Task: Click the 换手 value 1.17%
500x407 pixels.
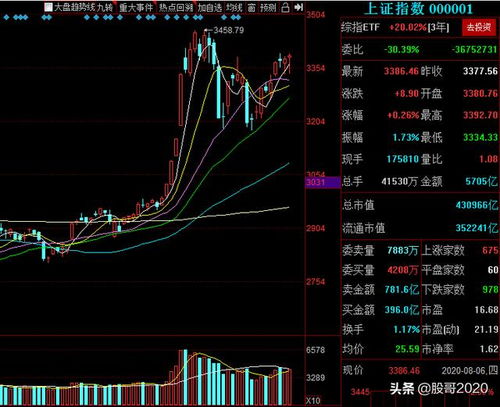Action: point(406,330)
